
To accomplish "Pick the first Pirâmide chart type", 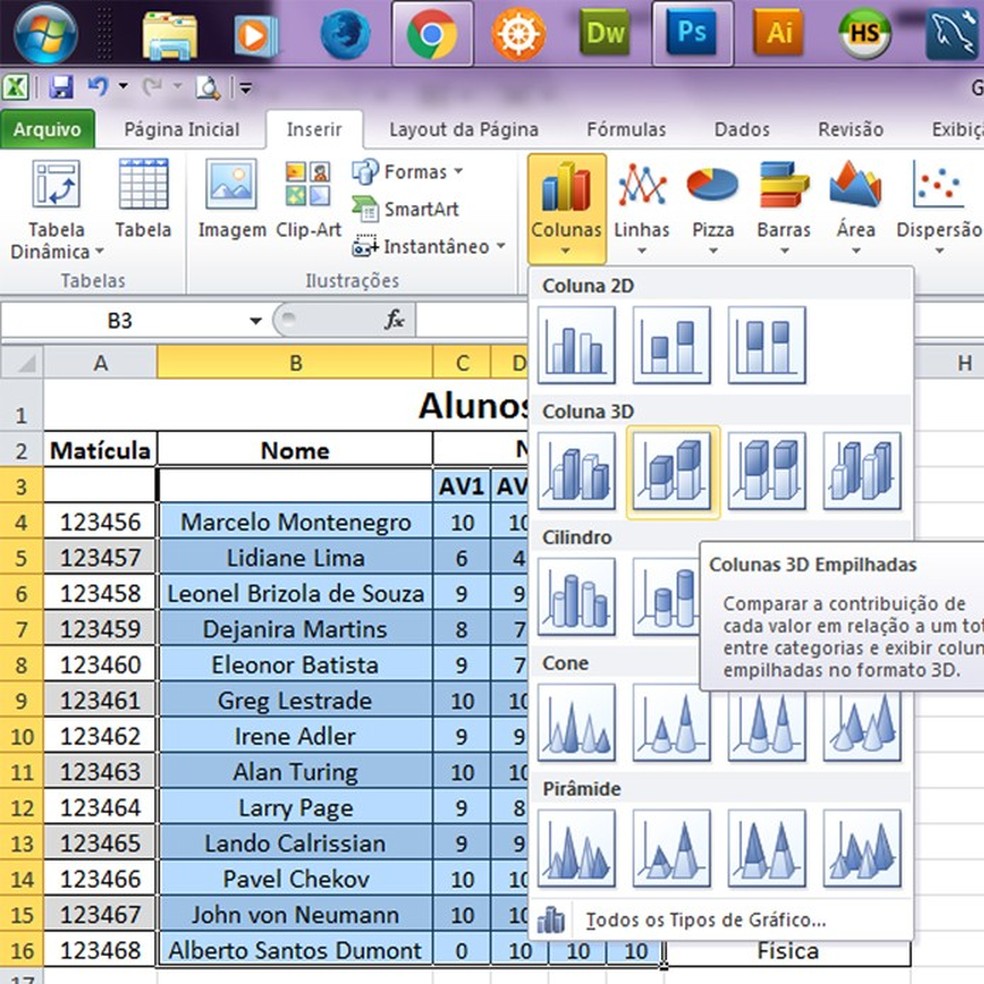I will pos(576,848).
